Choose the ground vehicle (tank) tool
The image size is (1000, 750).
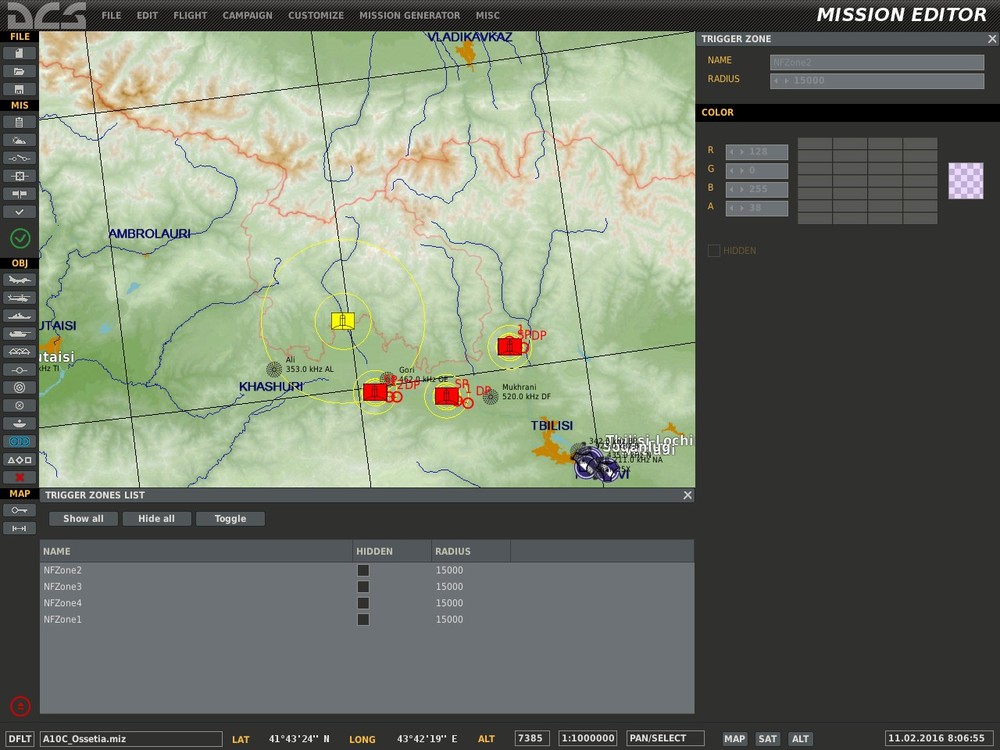point(20,334)
